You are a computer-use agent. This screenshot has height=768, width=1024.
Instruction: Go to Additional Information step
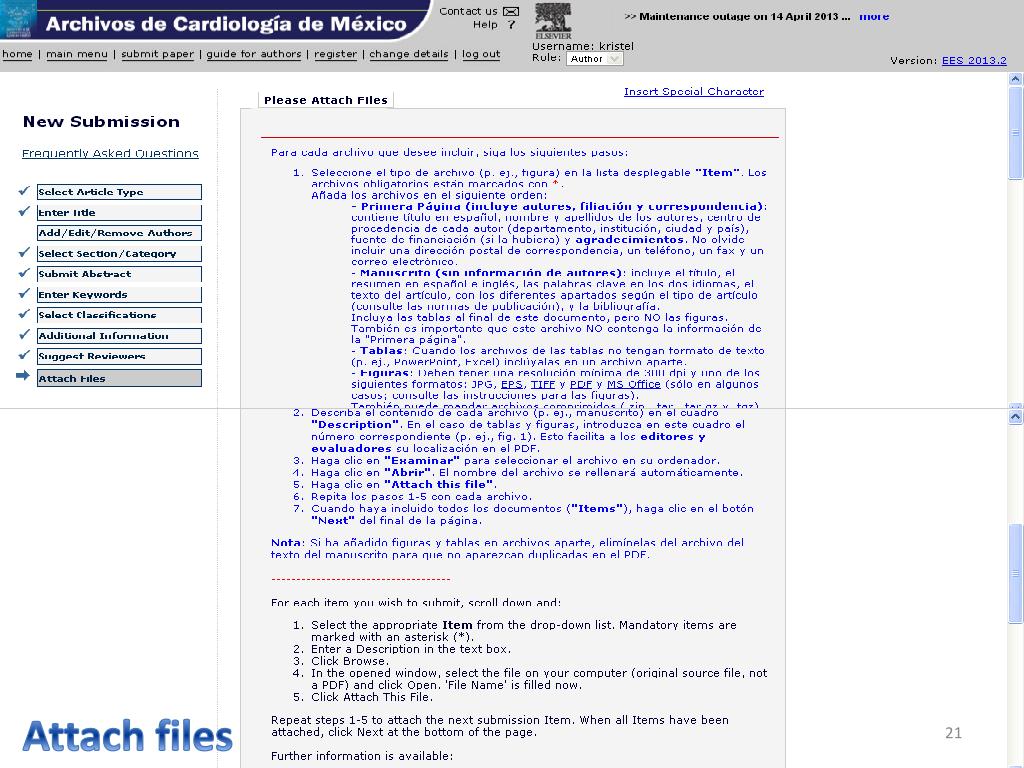120,336
